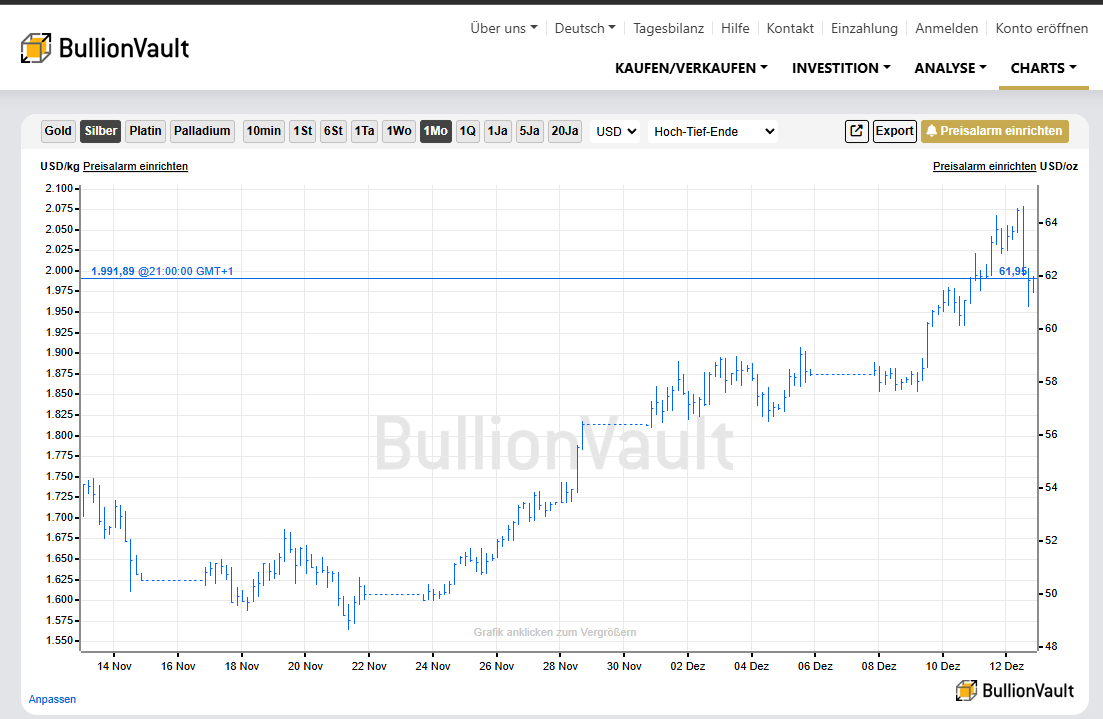Open the Tagesbilanz page
The width and height of the screenshot is (1103, 719).
coord(668,28)
